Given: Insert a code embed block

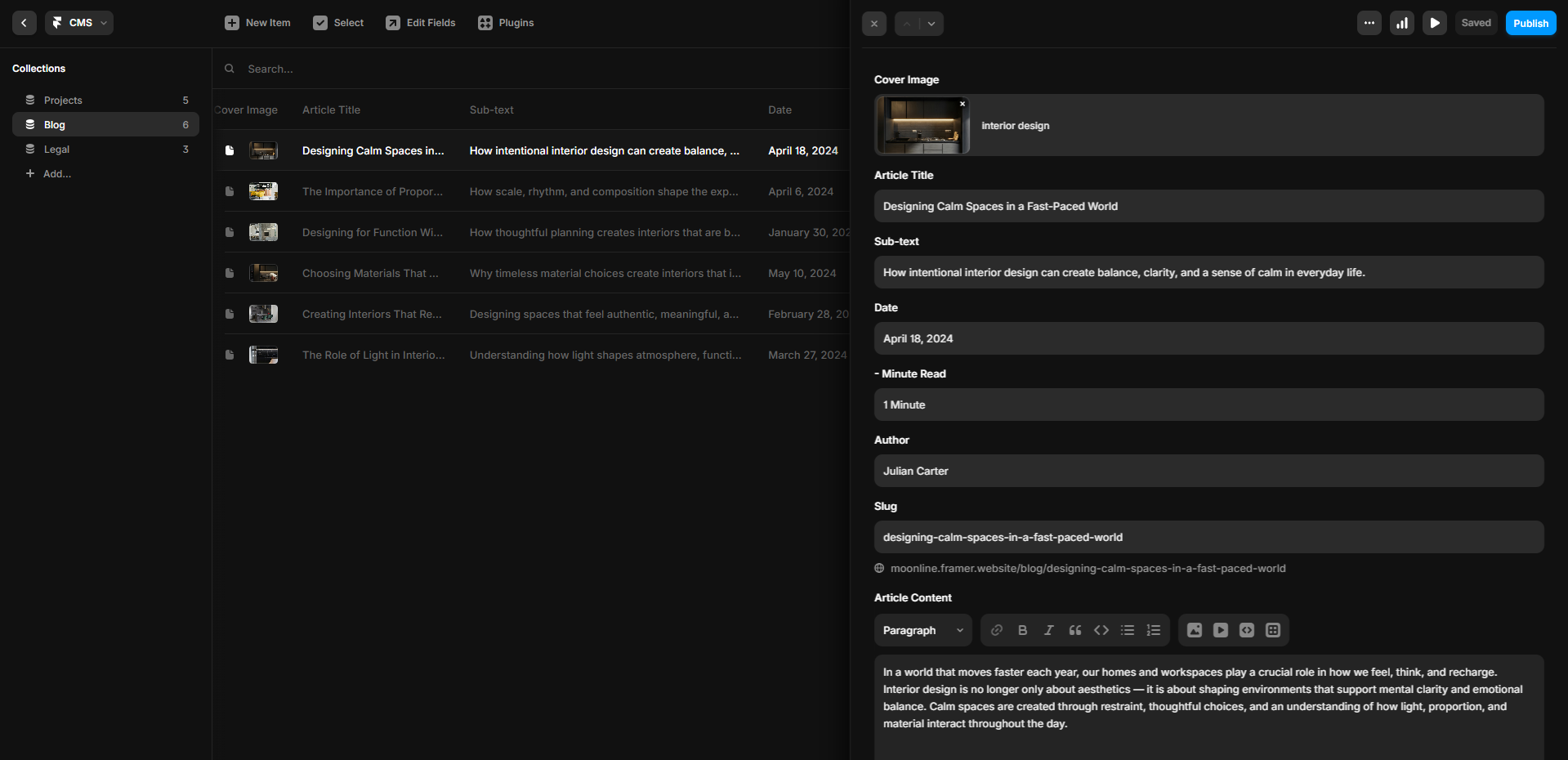Looking at the screenshot, I should point(1246,630).
